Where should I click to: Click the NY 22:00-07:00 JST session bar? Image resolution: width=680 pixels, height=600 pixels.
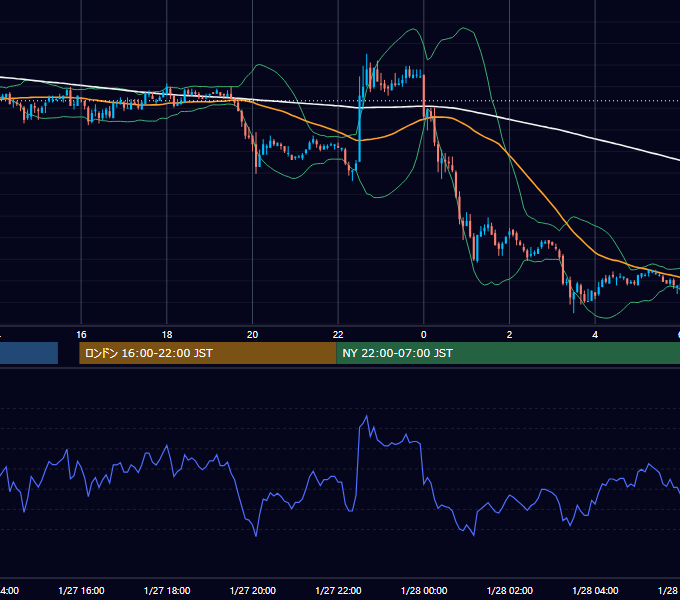pyautogui.click(x=508, y=353)
